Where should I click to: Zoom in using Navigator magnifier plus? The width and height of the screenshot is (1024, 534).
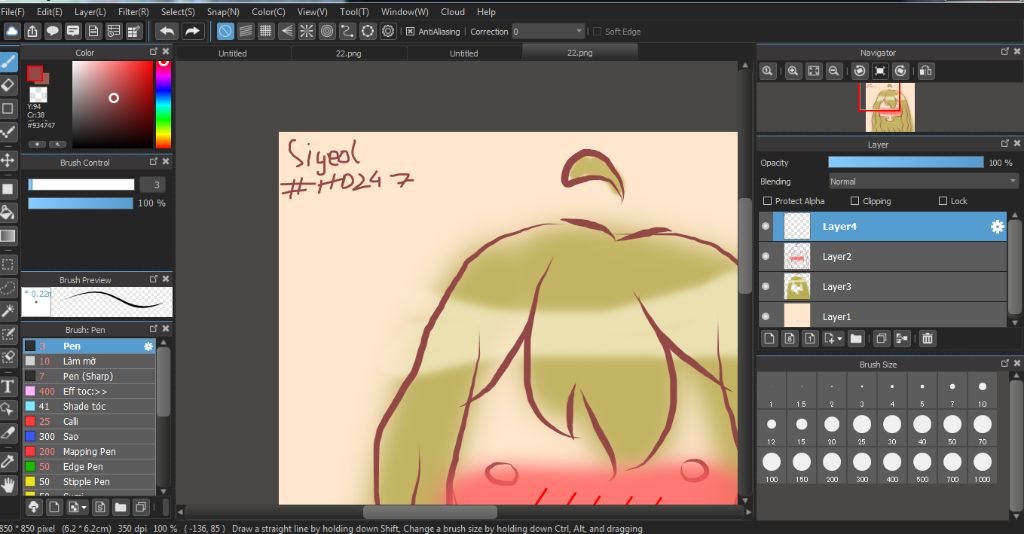[793, 71]
